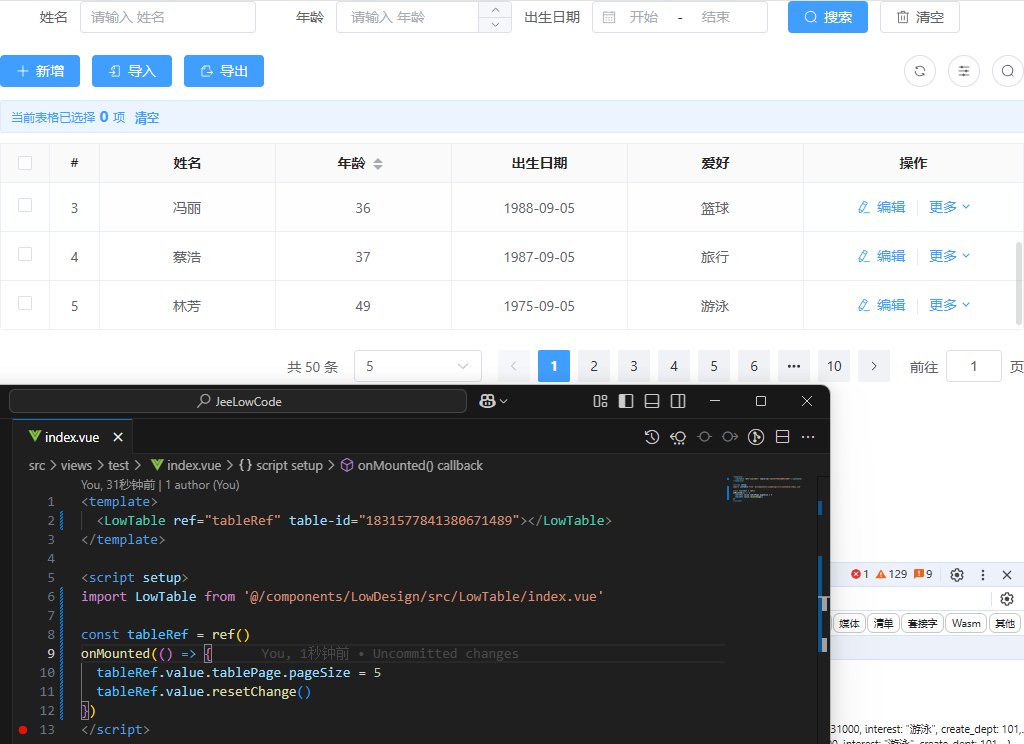
Task: Select the Wasm filter in DevTools
Action: click(966, 623)
